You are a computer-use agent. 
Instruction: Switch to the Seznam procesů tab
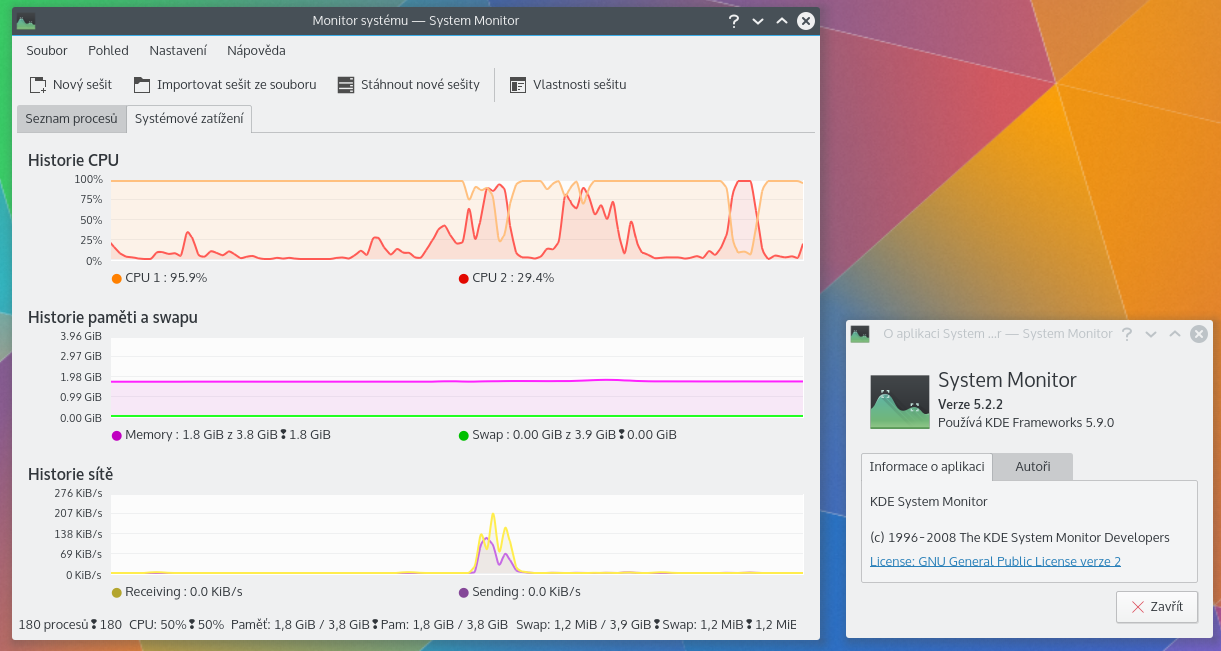tap(71, 119)
